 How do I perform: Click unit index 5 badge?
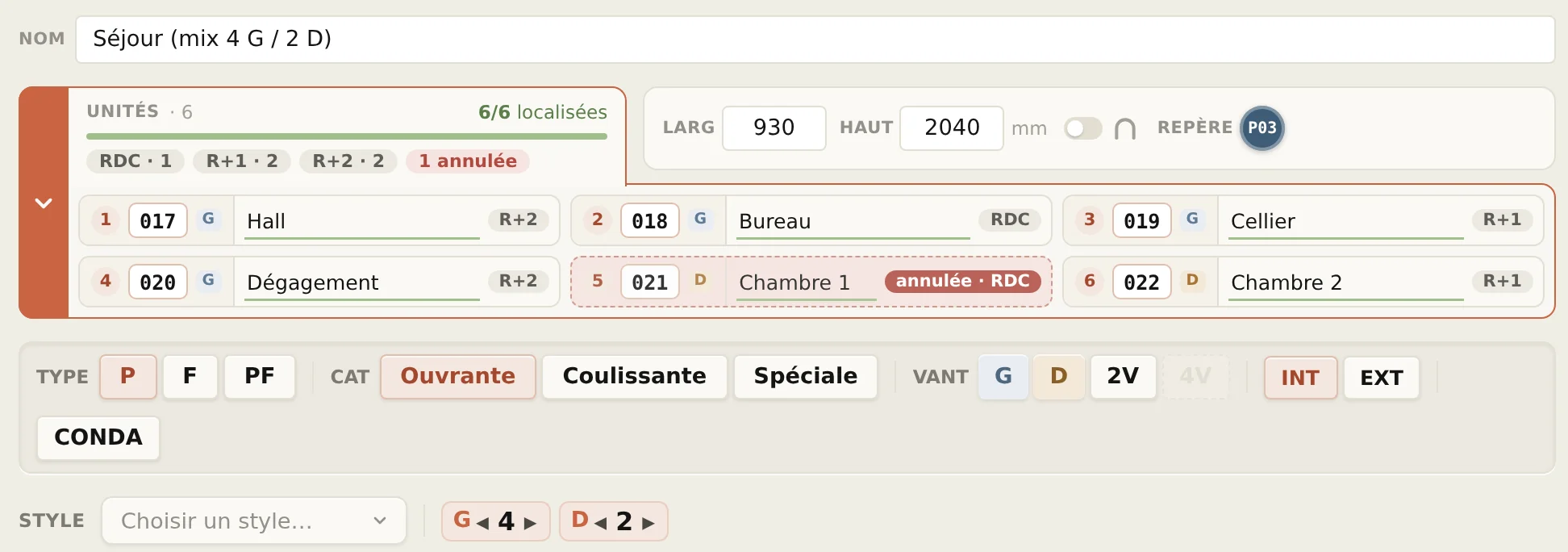click(598, 281)
